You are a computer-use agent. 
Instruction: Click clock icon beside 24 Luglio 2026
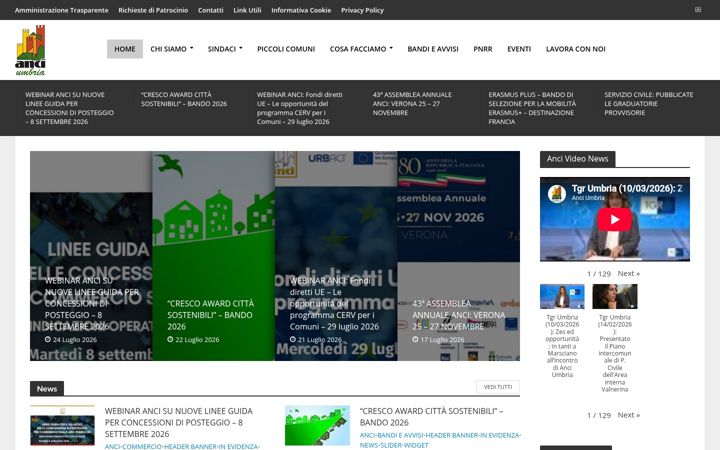tap(48, 339)
